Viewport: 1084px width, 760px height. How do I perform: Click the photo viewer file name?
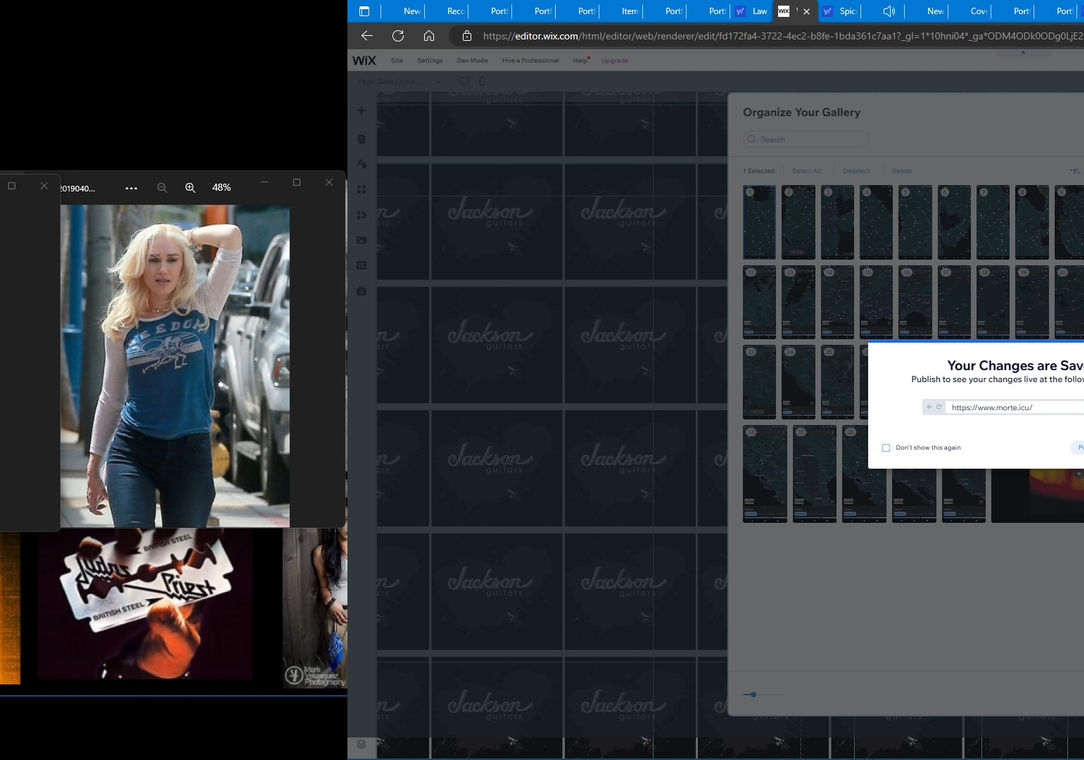pos(77,188)
